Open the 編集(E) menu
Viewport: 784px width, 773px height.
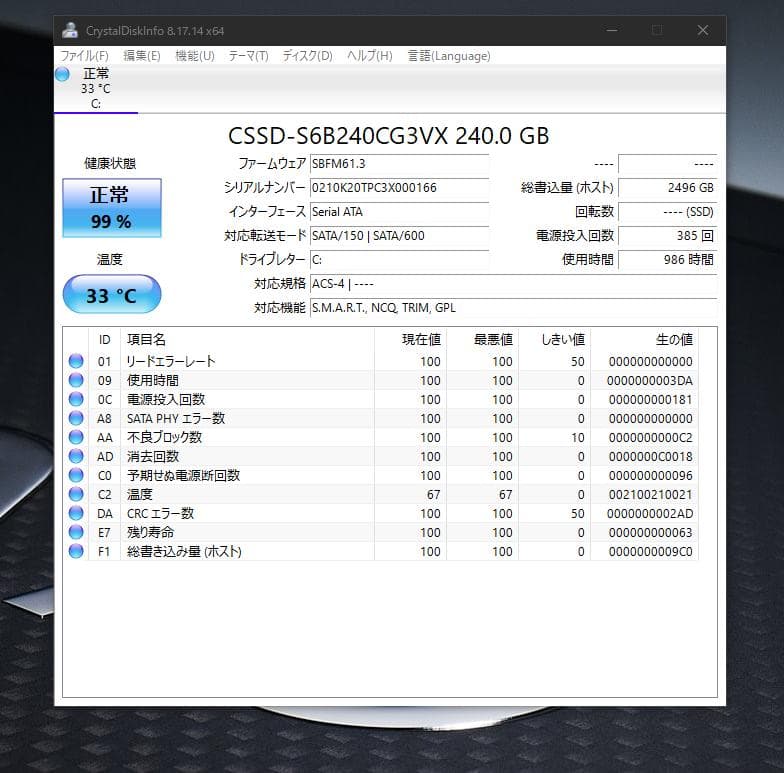(142, 56)
